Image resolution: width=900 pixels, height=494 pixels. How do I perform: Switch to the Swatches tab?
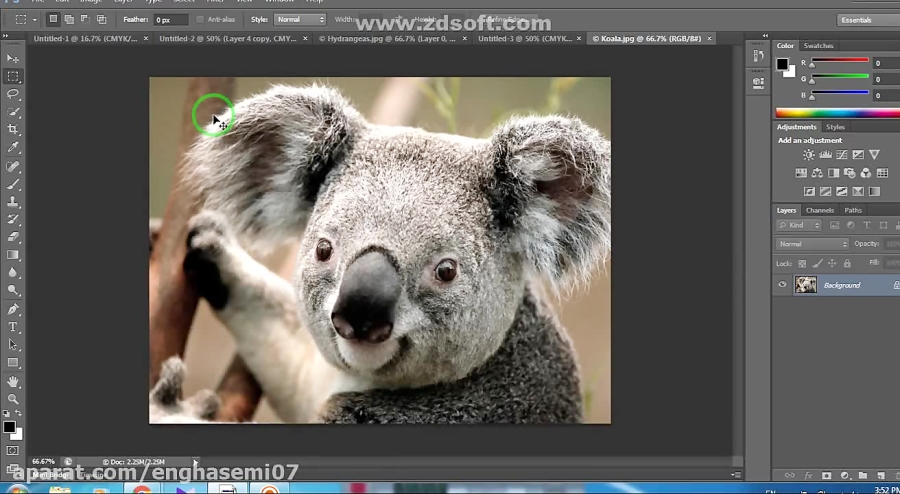818,46
